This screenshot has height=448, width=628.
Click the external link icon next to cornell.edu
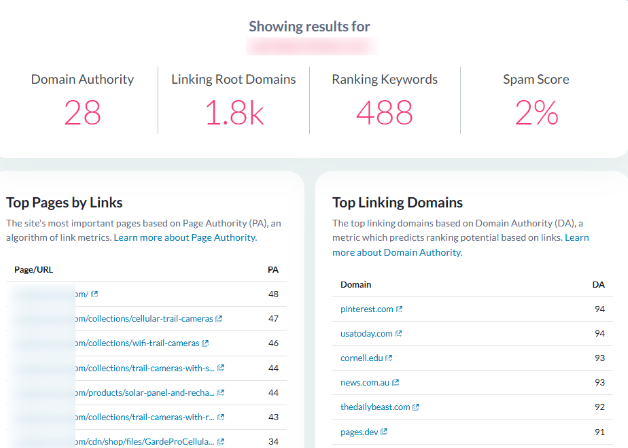pyautogui.click(x=390, y=358)
